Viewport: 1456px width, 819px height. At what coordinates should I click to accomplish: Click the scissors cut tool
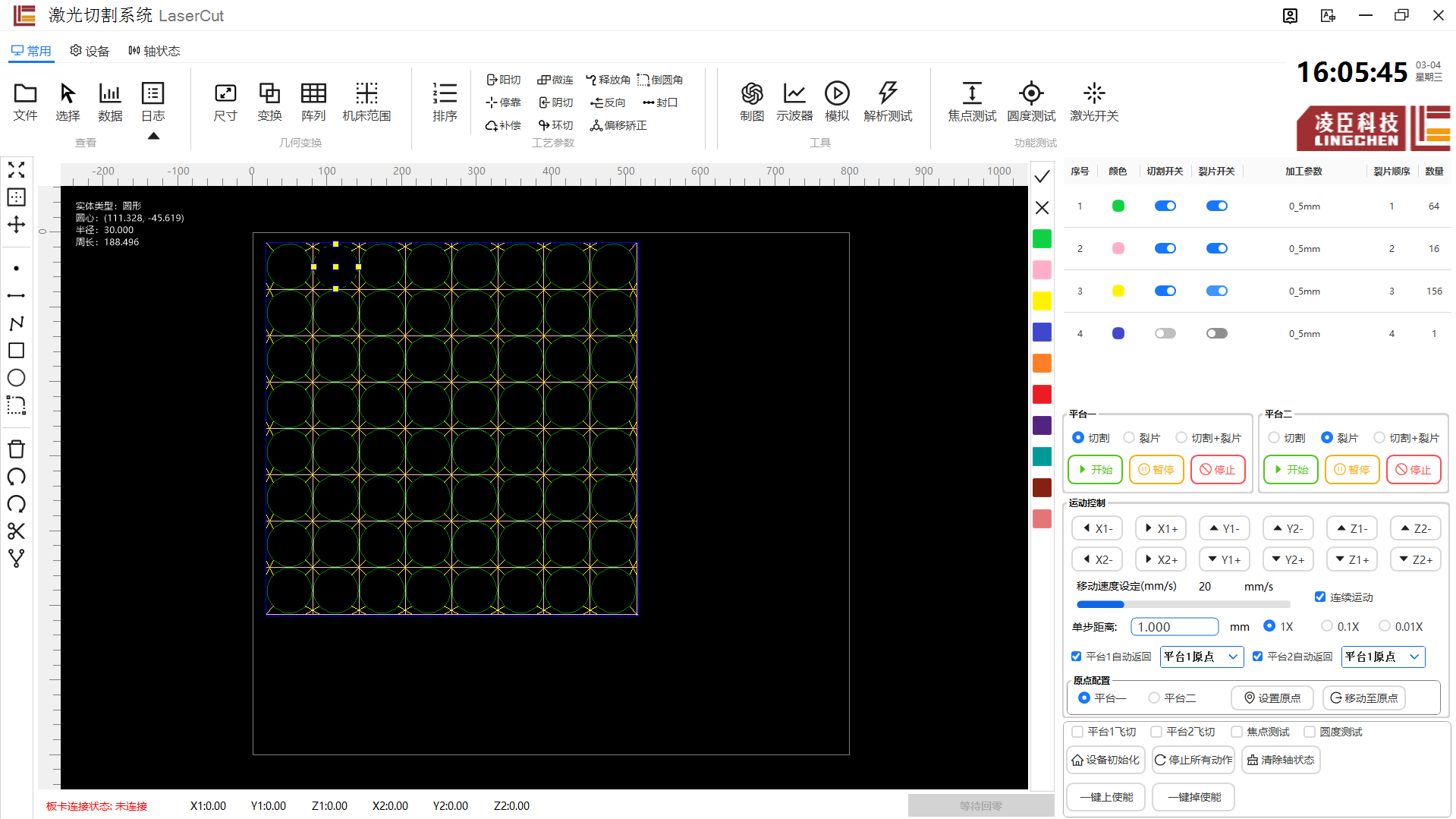(x=16, y=531)
